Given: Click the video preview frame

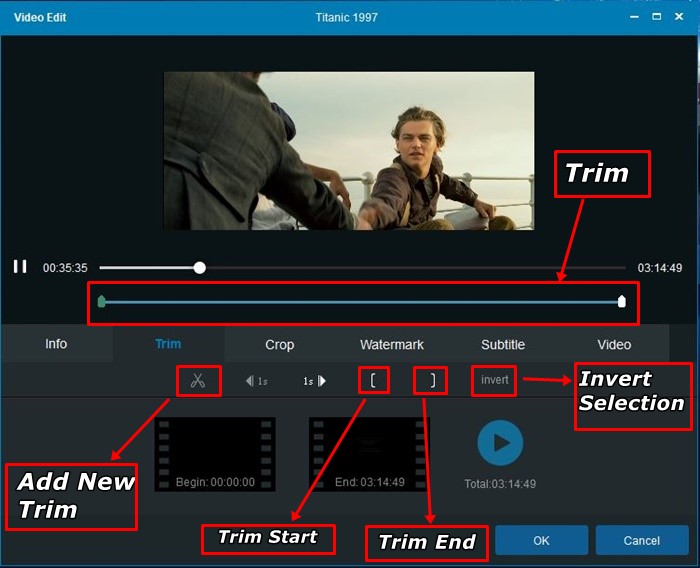Looking at the screenshot, I should (349, 151).
